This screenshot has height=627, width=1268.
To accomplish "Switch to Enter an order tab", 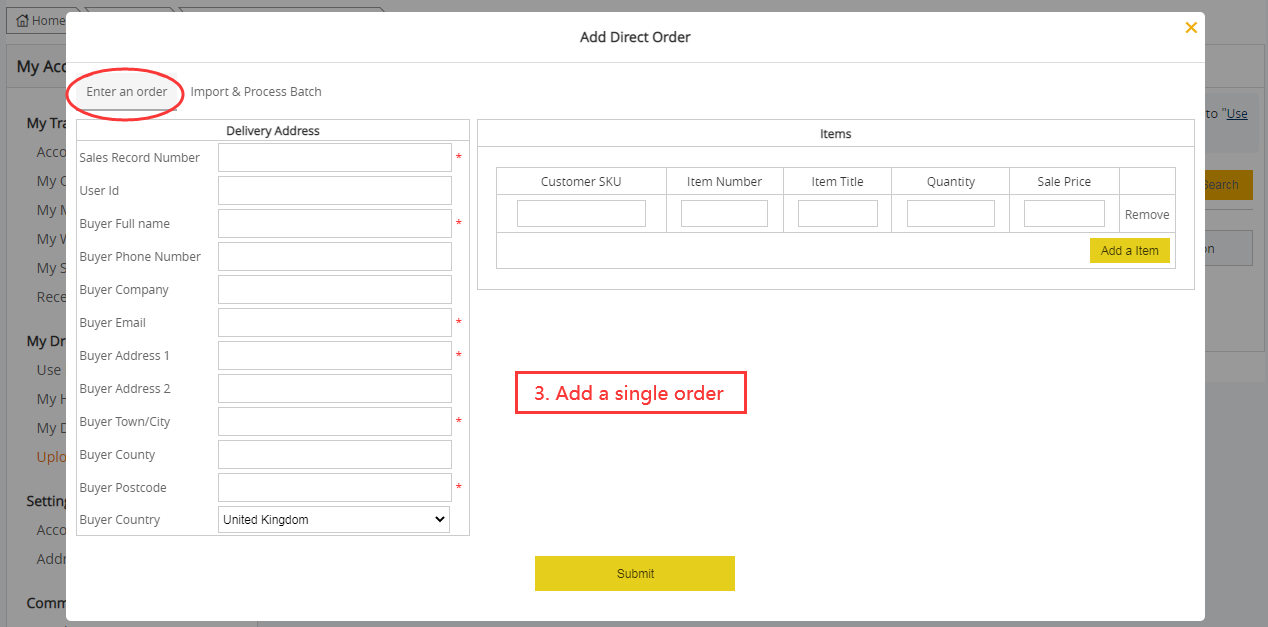I will pyautogui.click(x=127, y=92).
